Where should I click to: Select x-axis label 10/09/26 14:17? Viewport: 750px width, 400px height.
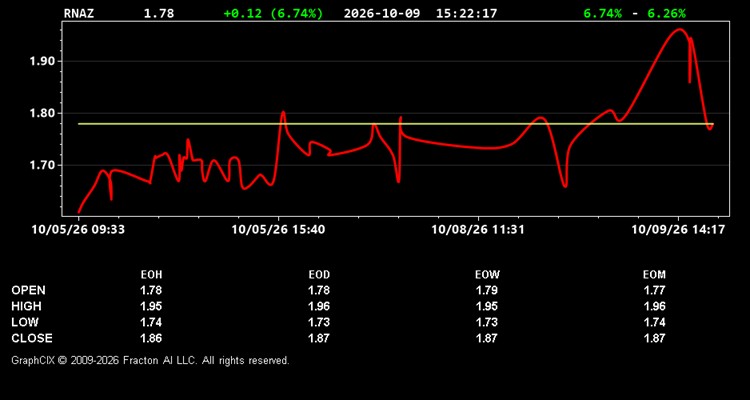pyautogui.click(x=678, y=230)
